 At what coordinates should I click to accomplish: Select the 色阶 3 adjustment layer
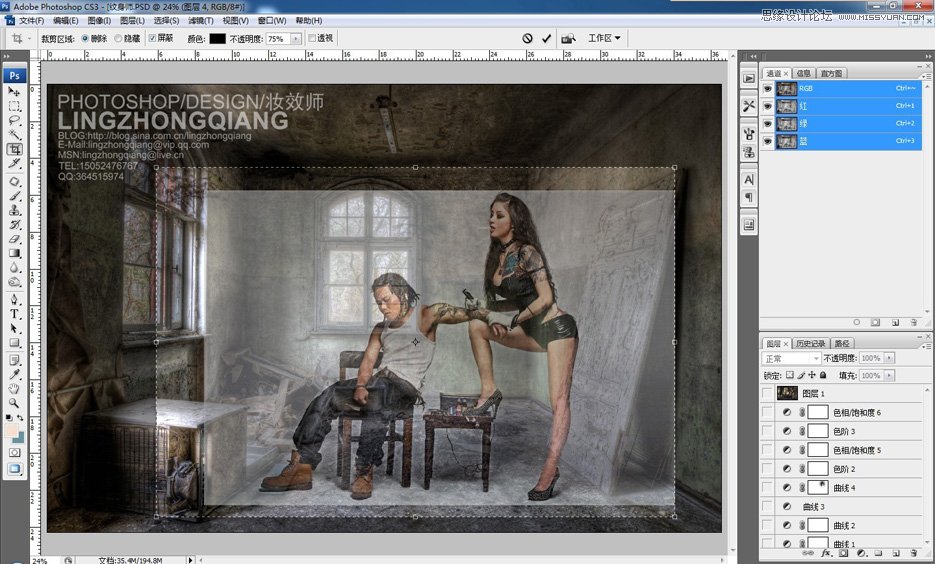click(x=845, y=431)
